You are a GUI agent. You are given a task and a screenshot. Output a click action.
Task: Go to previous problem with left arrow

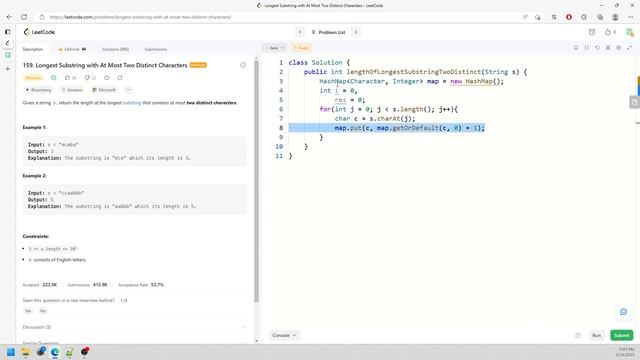[x=300, y=32]
